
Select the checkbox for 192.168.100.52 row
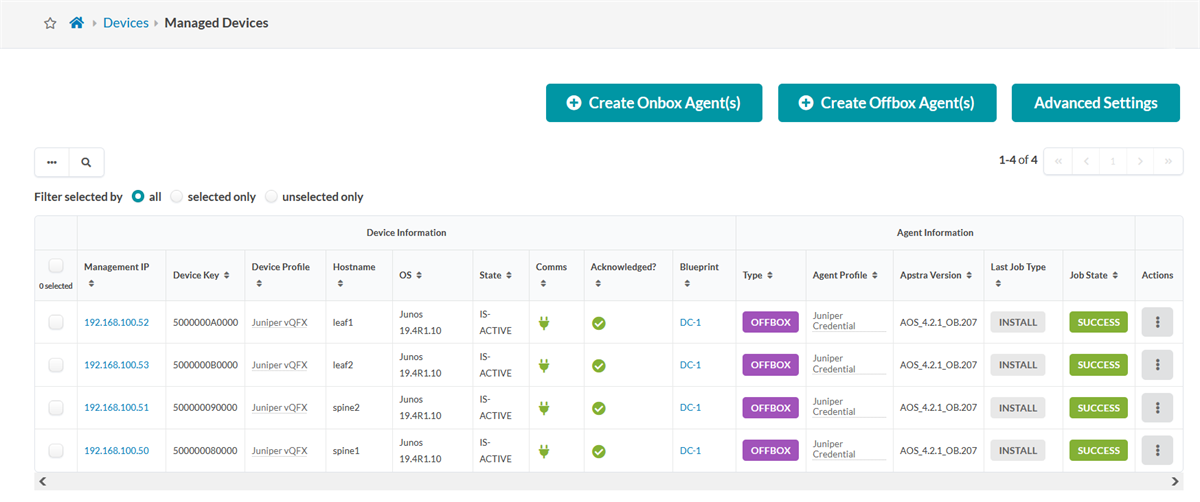click(x=56, y=322)
